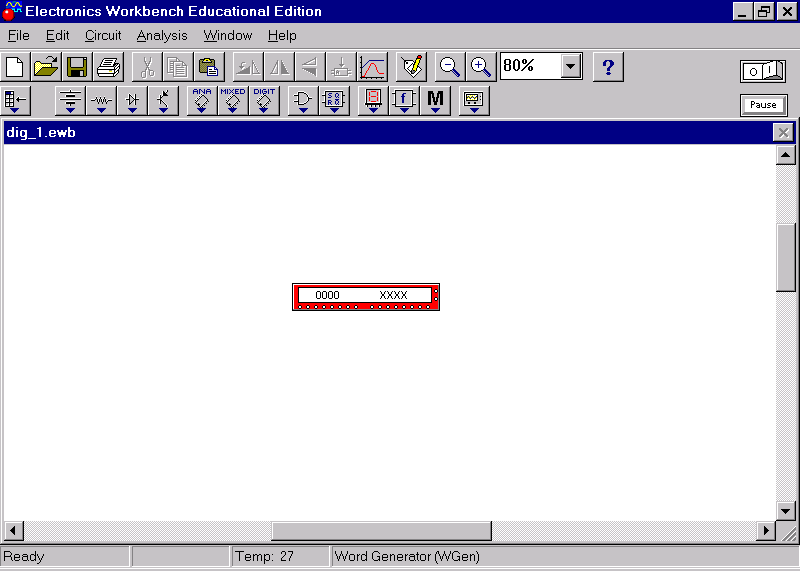This screenshot has width=800, height=571.
Task: Select the Word Generator component
Action: [366, 297]
